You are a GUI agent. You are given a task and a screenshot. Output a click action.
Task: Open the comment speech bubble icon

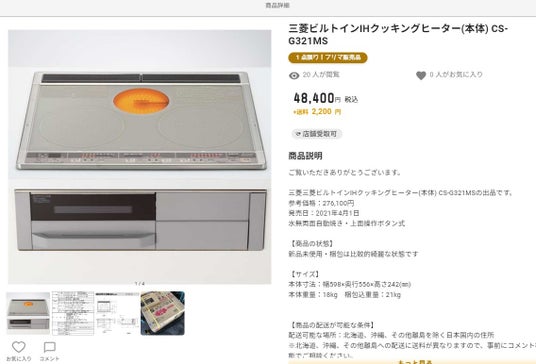(x=50, y=347)
